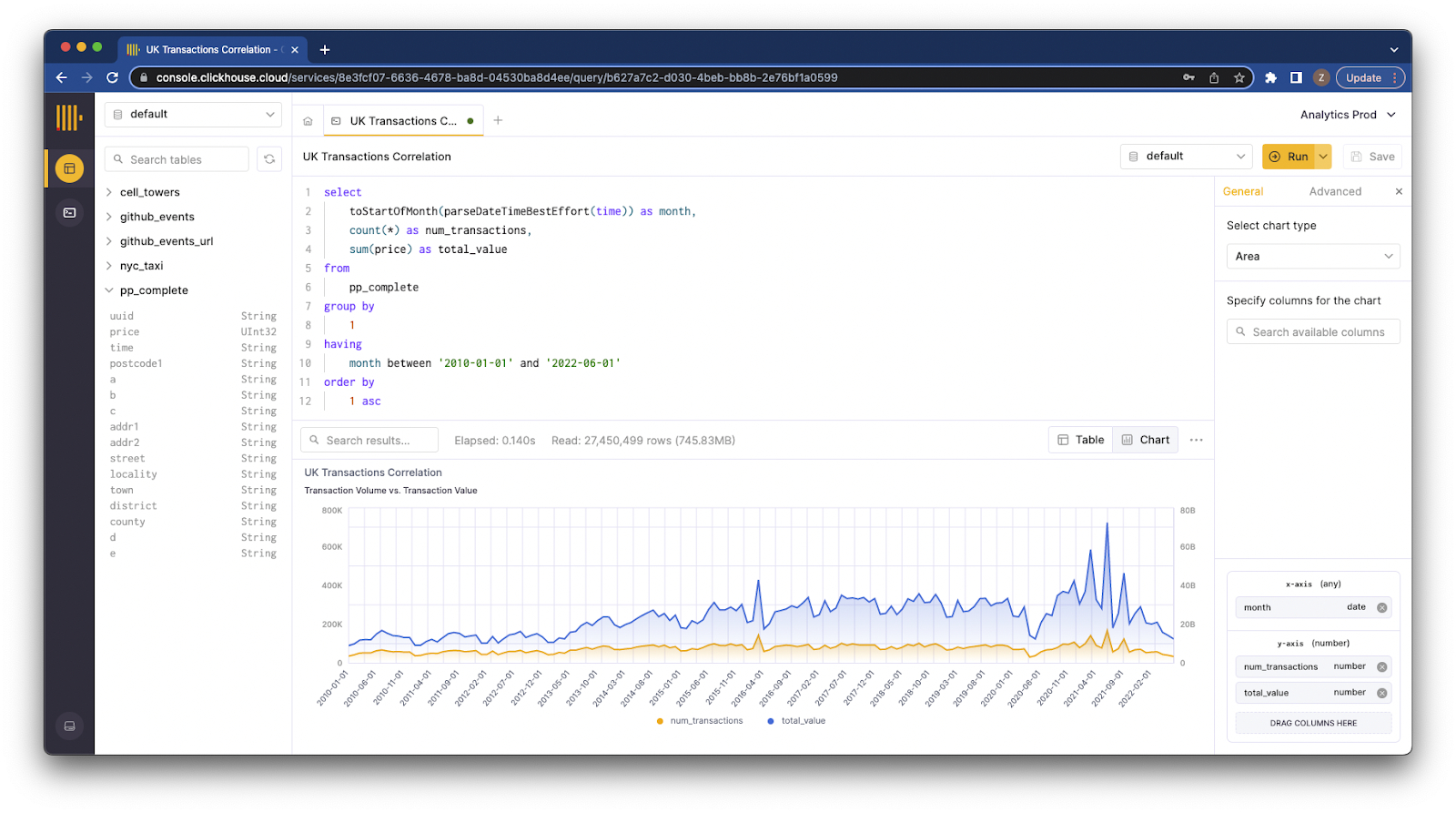This screenshot has width=1456, height=813.
Task: Open the SQL console sidebar icon
Action: pos(69,213)
